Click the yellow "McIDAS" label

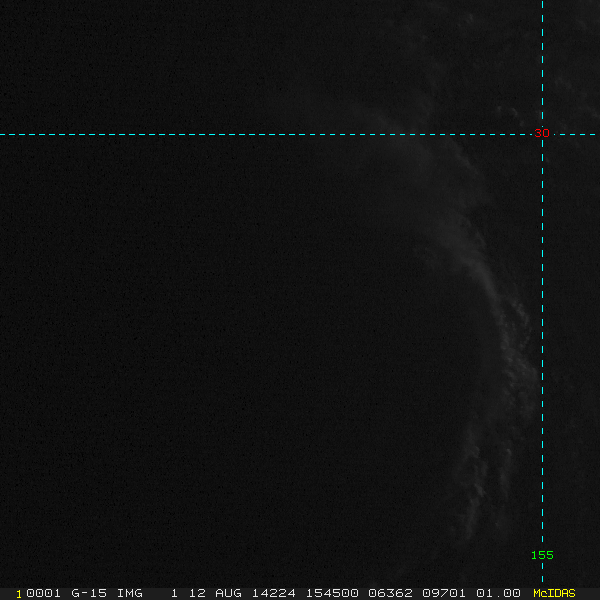tap(554, 593)
